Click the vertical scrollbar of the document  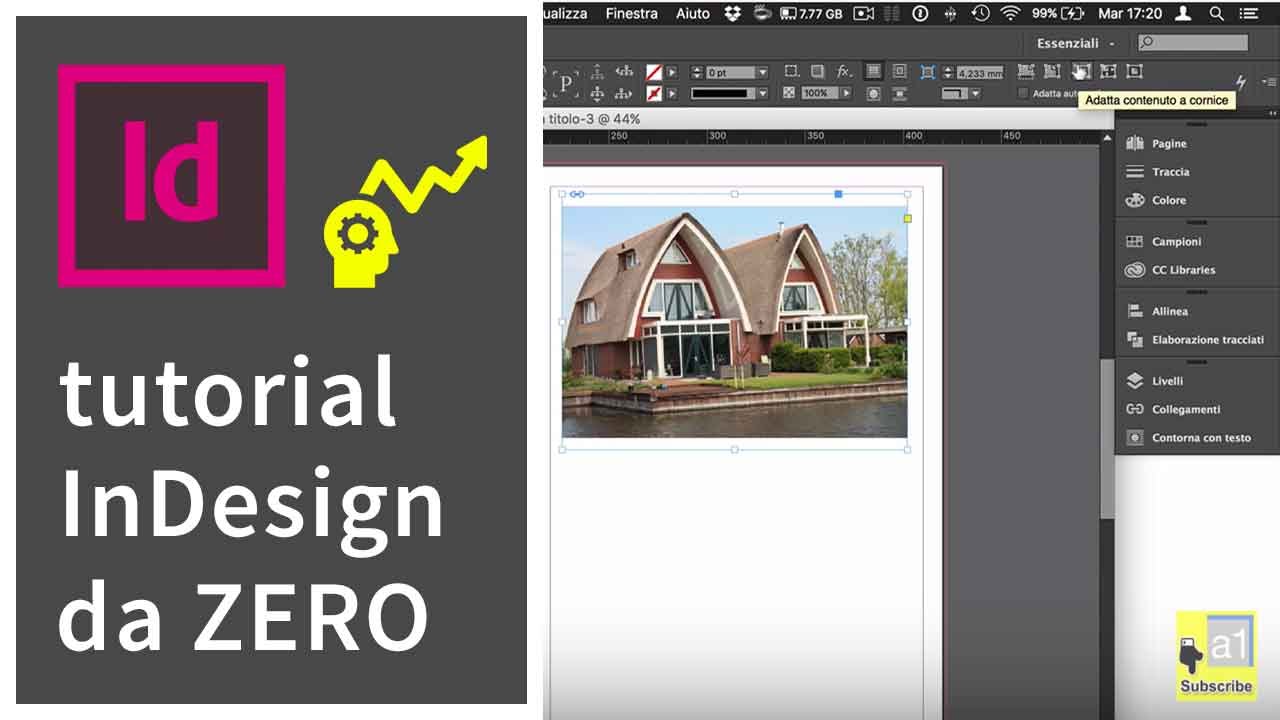coord(1107,438)
